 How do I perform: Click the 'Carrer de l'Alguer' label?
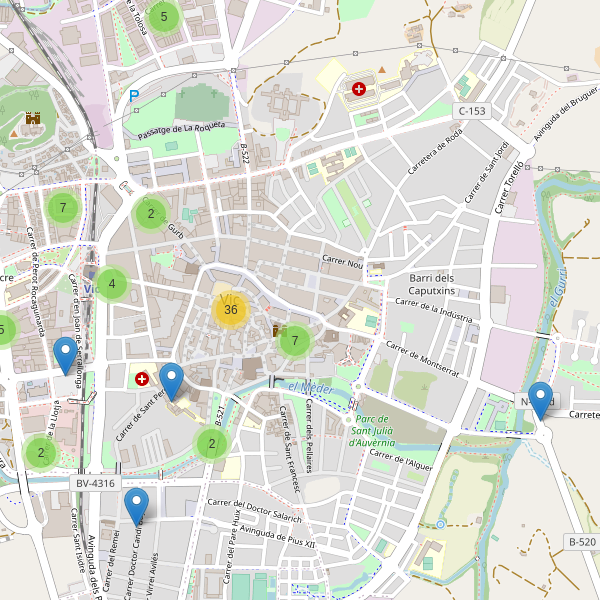[x=401, y=460]
